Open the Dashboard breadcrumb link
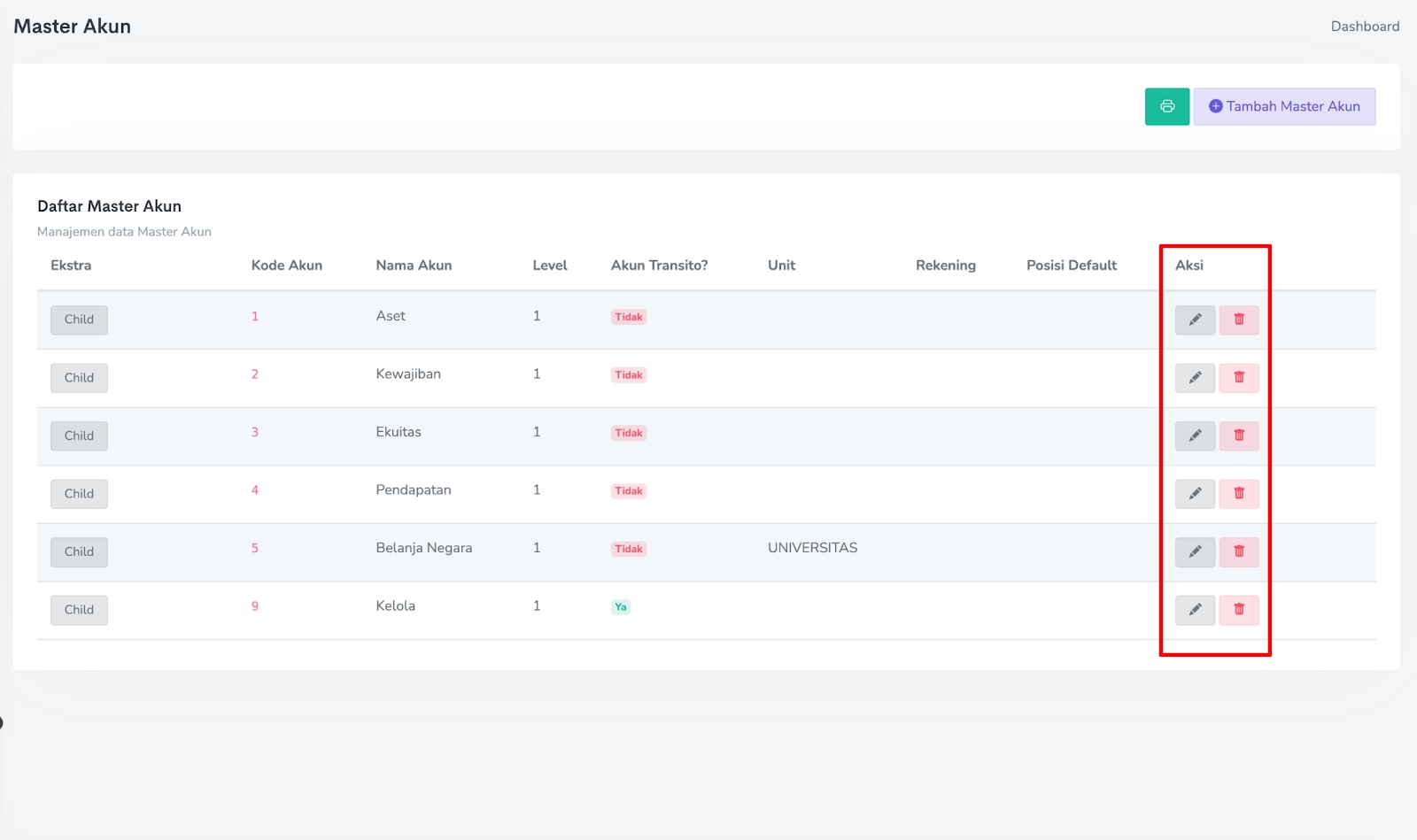Screen dimensions: 1417x840 pos(1365,27)
